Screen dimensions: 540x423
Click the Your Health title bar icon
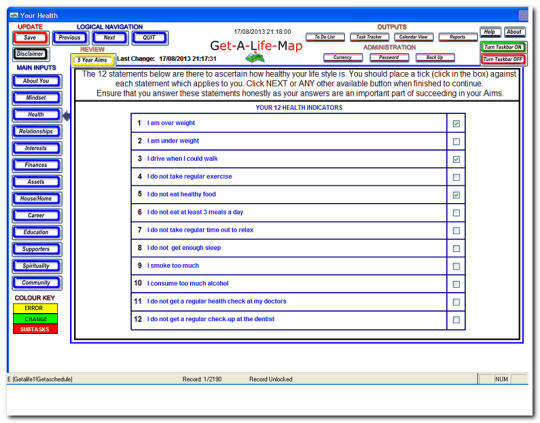point(14,16)
